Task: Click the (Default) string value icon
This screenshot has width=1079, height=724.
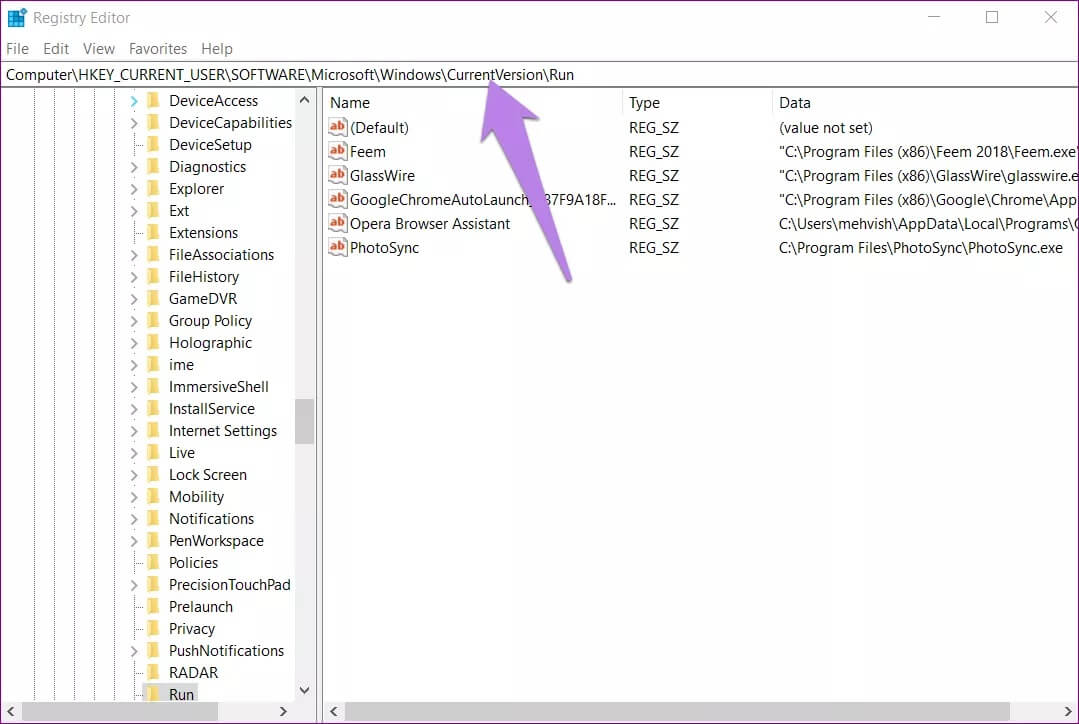Action: (x=337, y=127)
